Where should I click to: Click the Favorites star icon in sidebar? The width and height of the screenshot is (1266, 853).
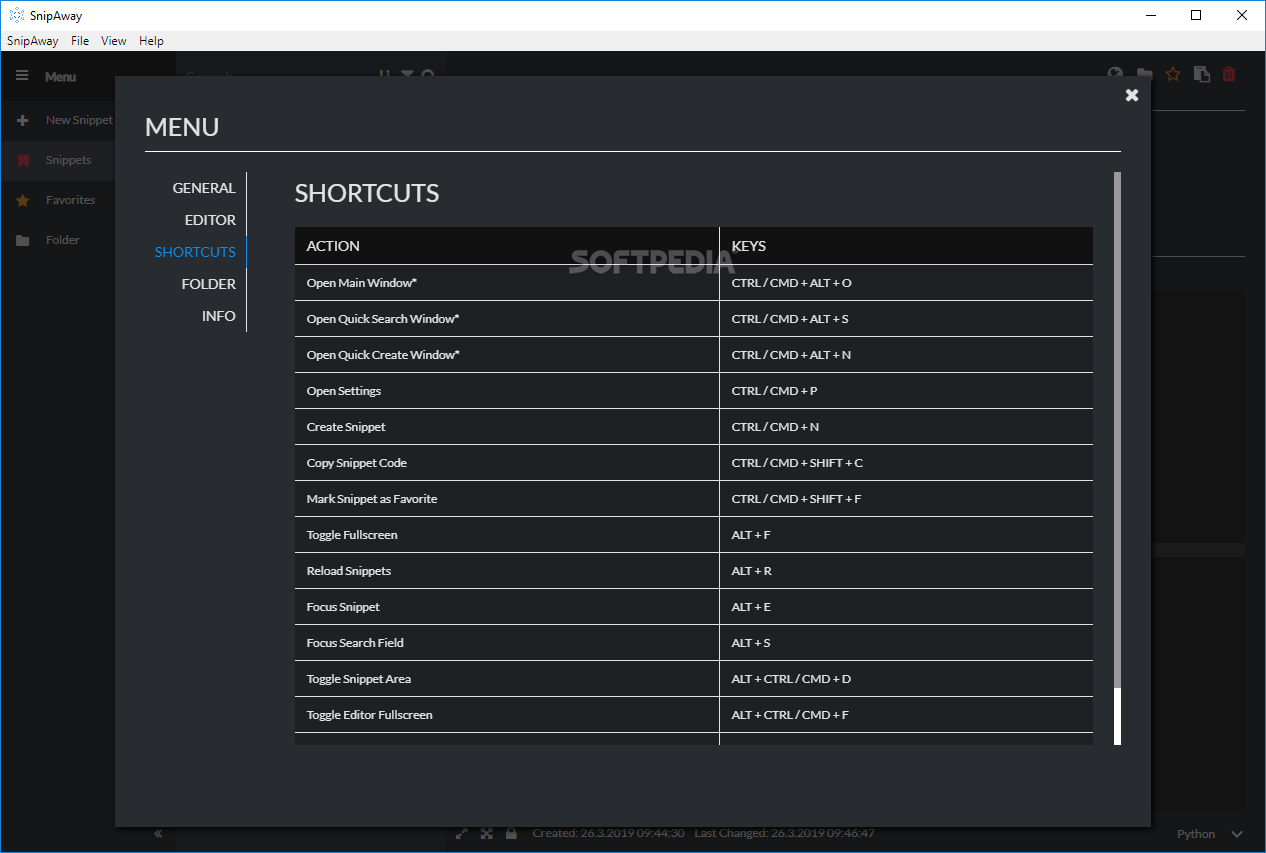[23, 200]
